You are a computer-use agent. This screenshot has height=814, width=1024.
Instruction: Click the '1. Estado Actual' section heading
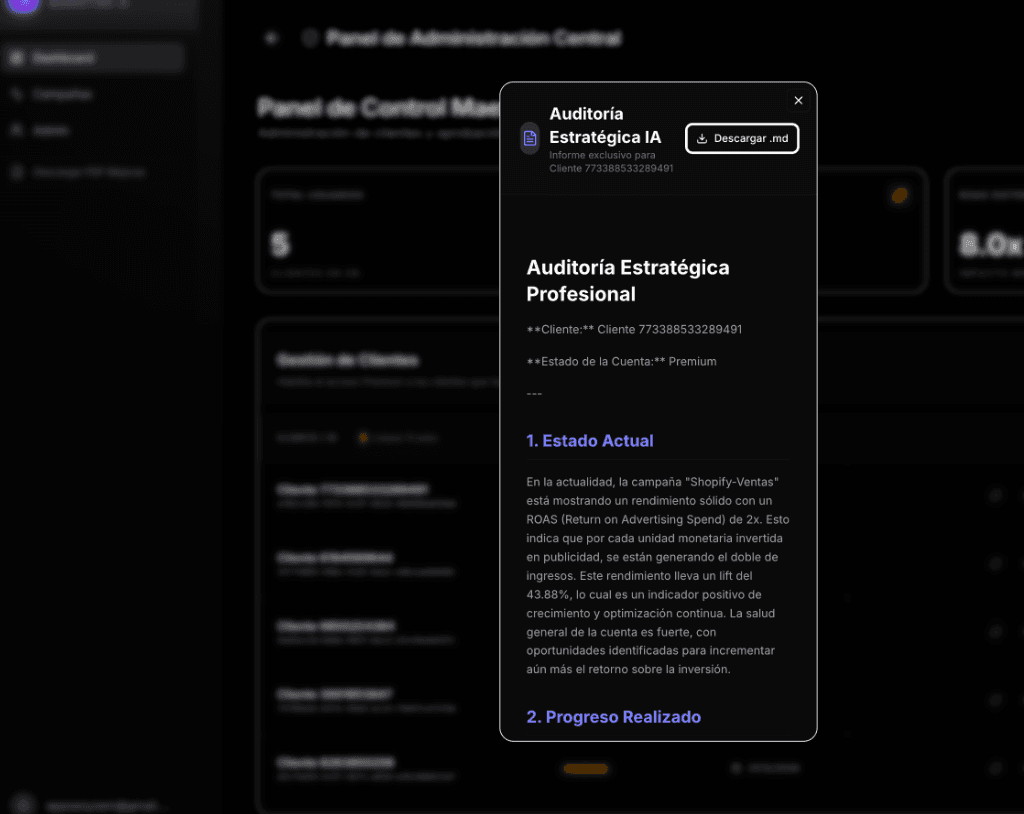[x=590, y=441]
